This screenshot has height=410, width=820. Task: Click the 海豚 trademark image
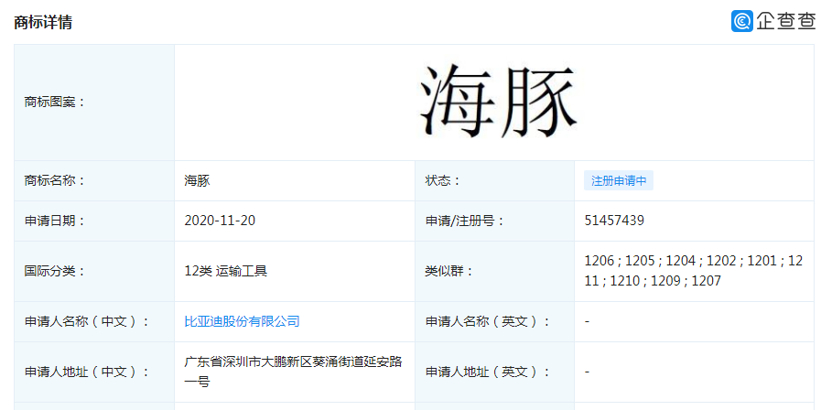[497, 102]
